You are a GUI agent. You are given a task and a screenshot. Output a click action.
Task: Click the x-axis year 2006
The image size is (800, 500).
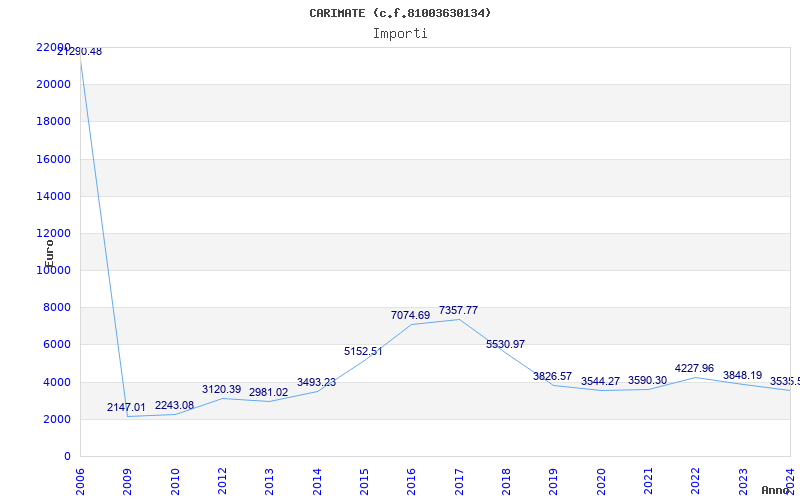80,482
